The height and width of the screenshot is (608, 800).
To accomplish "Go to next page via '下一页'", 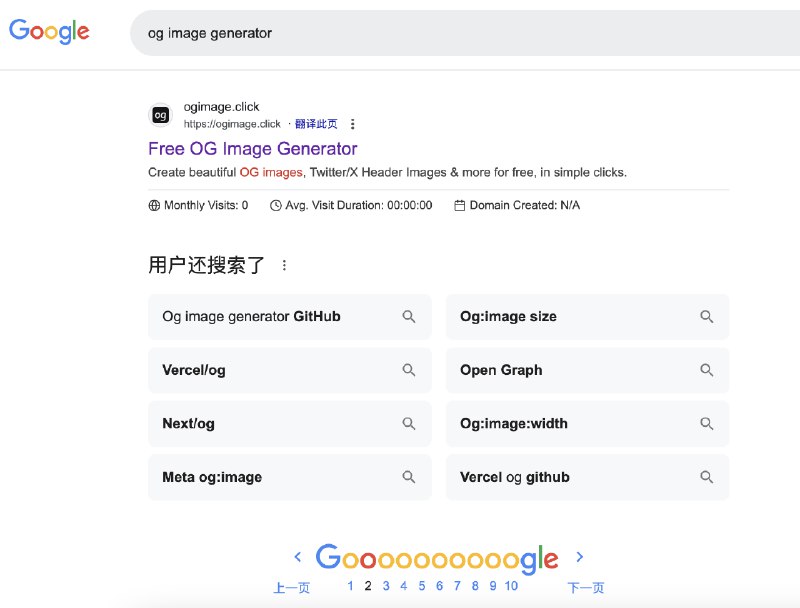I will click(x=586, y=588).
